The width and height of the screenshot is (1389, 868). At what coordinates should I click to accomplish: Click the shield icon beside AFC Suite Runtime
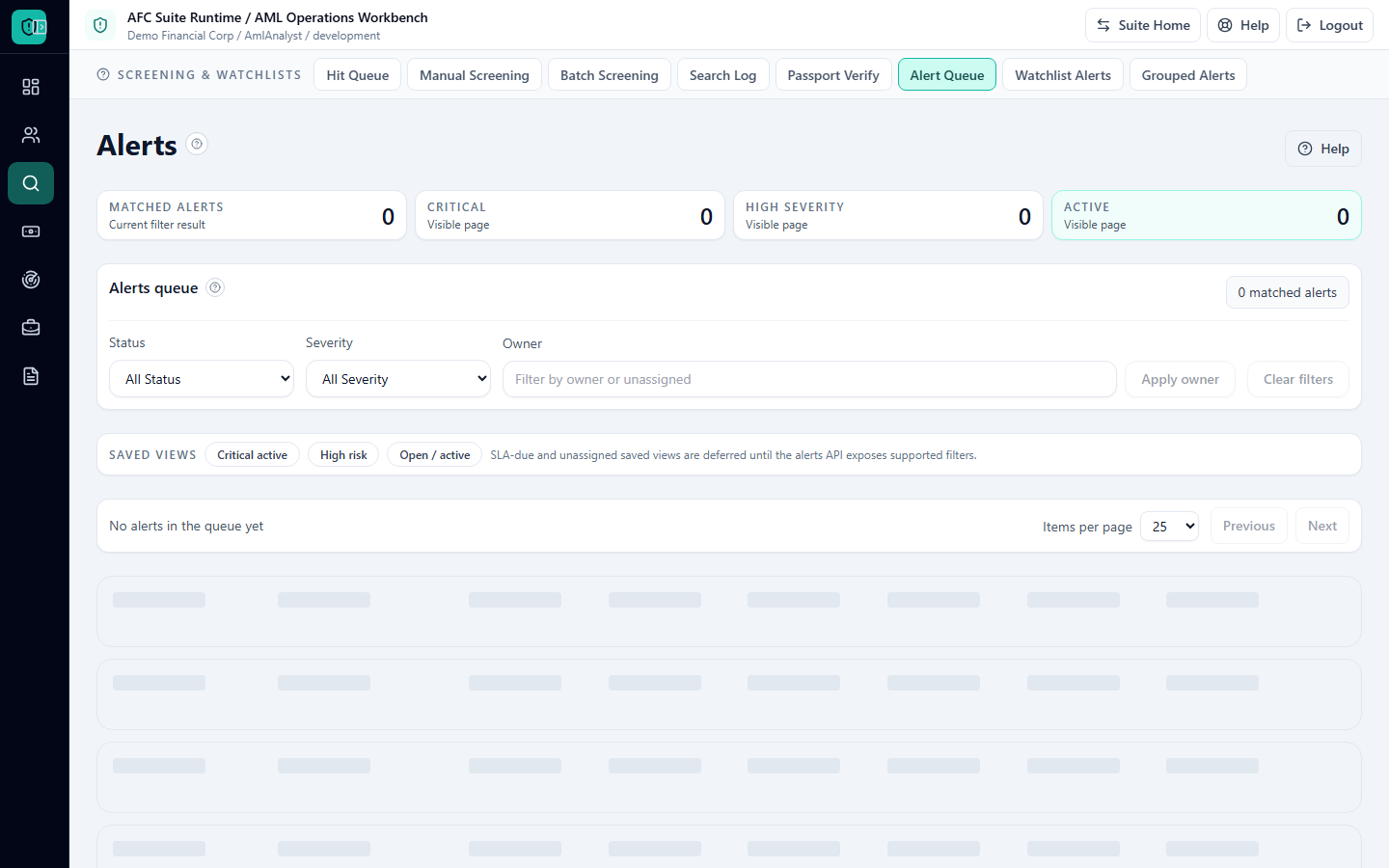(x=100, y=25)
